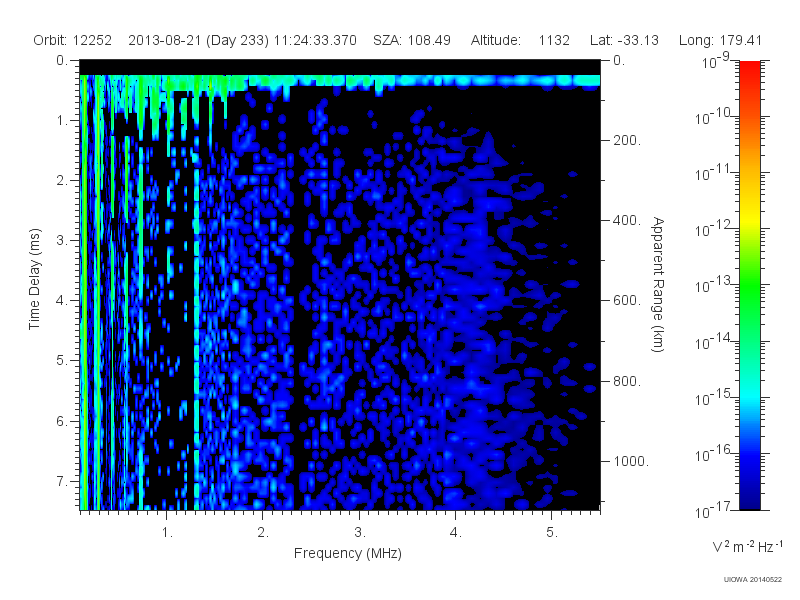Click the '7.' tick on time delay axis
The height and width of the screenshot is (600, 800).
point(62,481)
